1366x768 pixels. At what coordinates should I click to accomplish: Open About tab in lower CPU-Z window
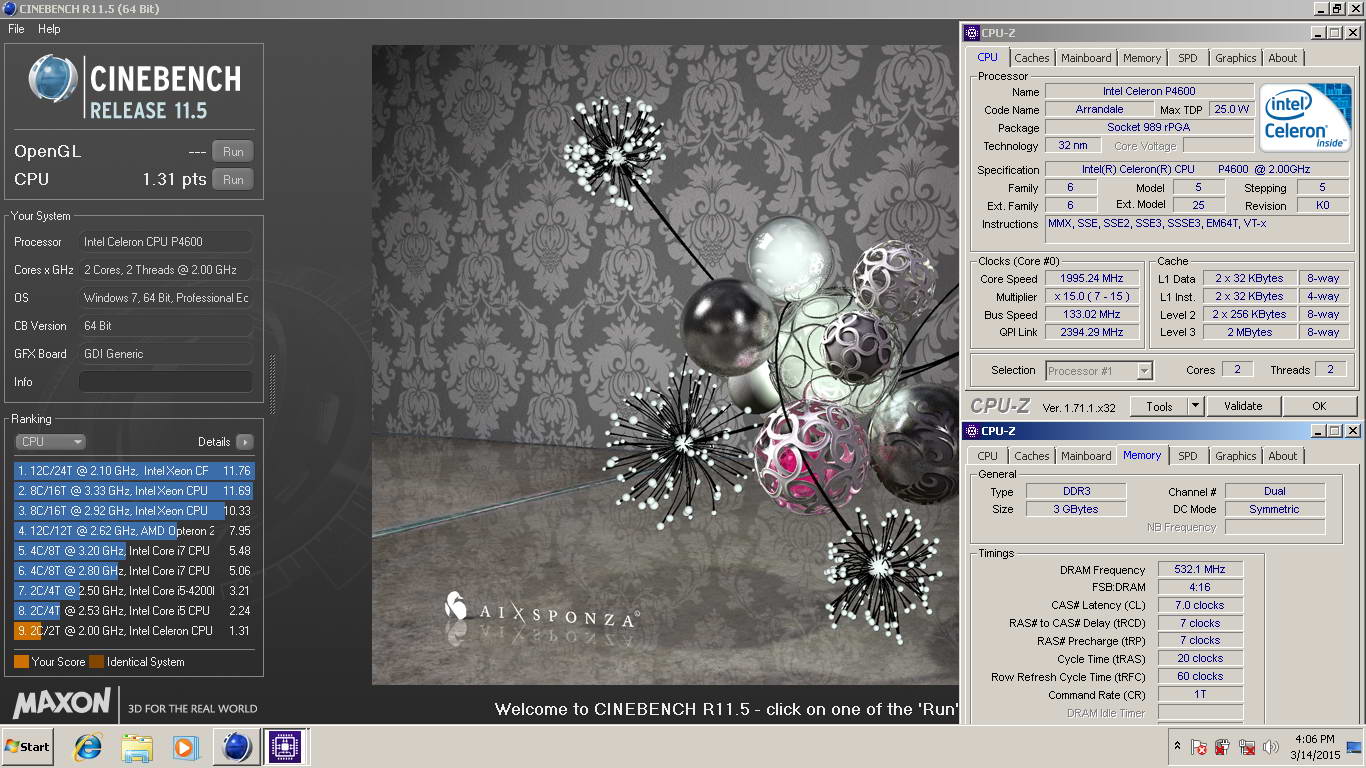1283,456
